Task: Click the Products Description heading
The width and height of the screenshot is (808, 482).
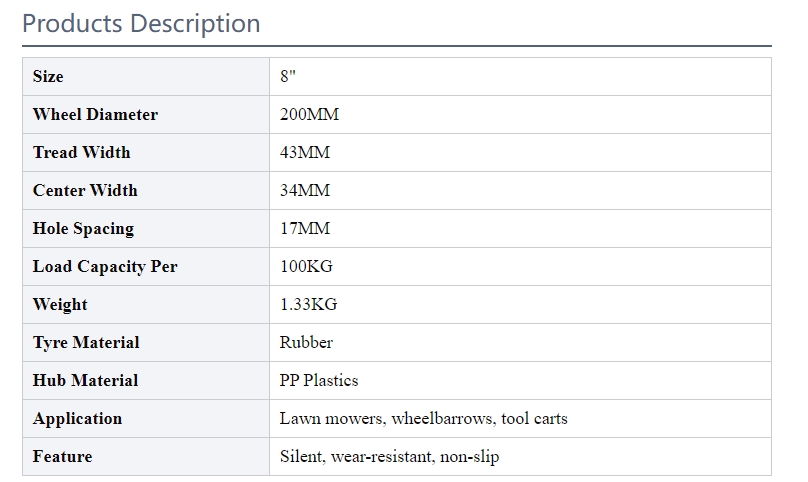Action: coord(141,24)
